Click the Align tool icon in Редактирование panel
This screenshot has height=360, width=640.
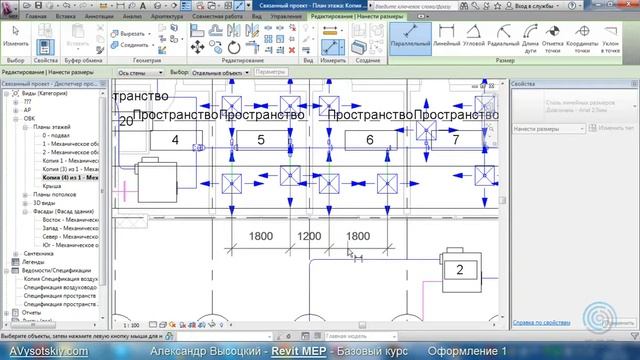pyautogui.click(x=197, y=31)
